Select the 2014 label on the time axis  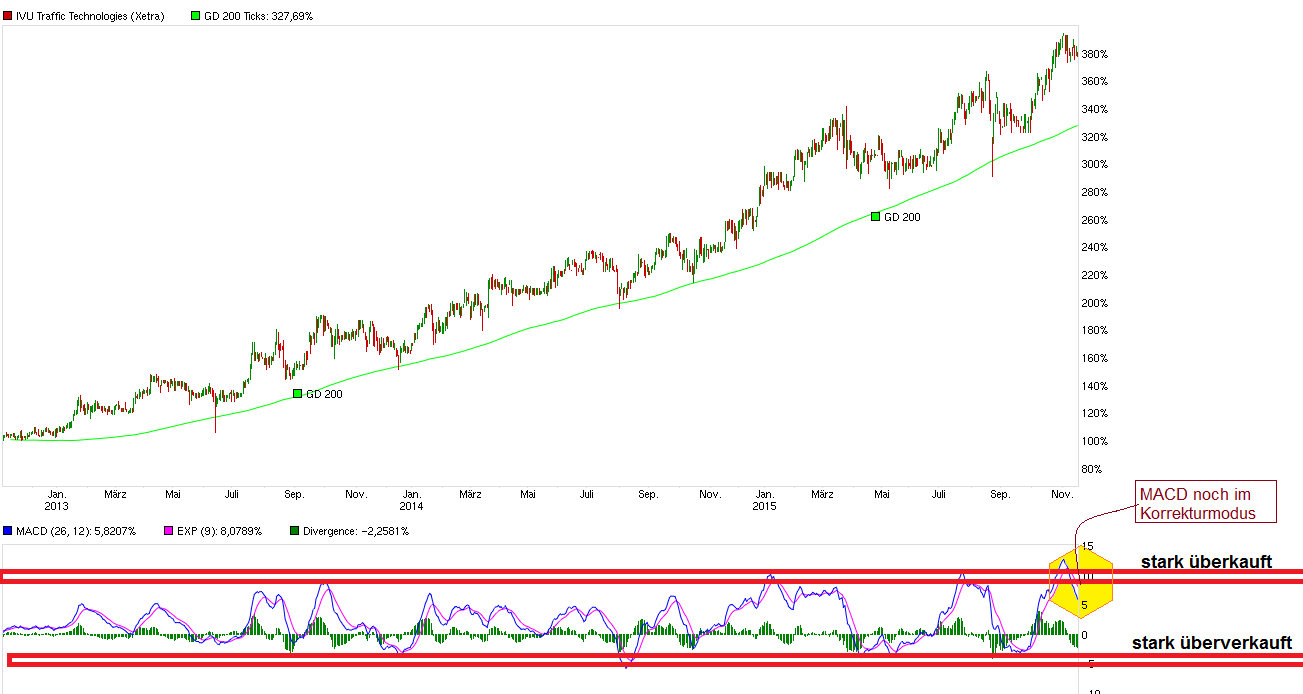coord(414,505)
